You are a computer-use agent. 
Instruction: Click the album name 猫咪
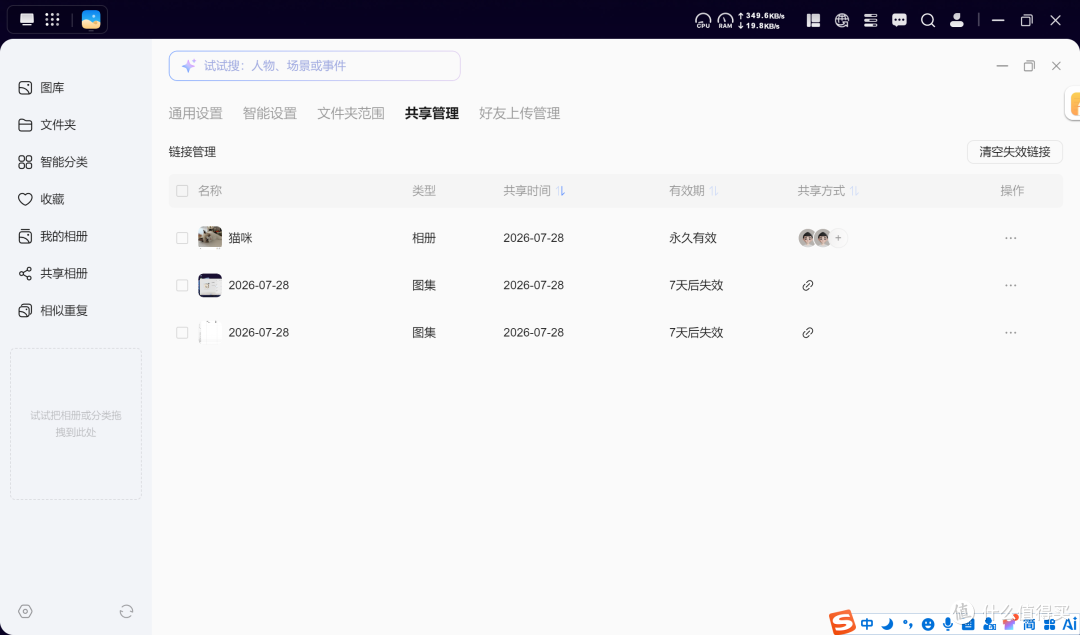[x=240, y=238]
